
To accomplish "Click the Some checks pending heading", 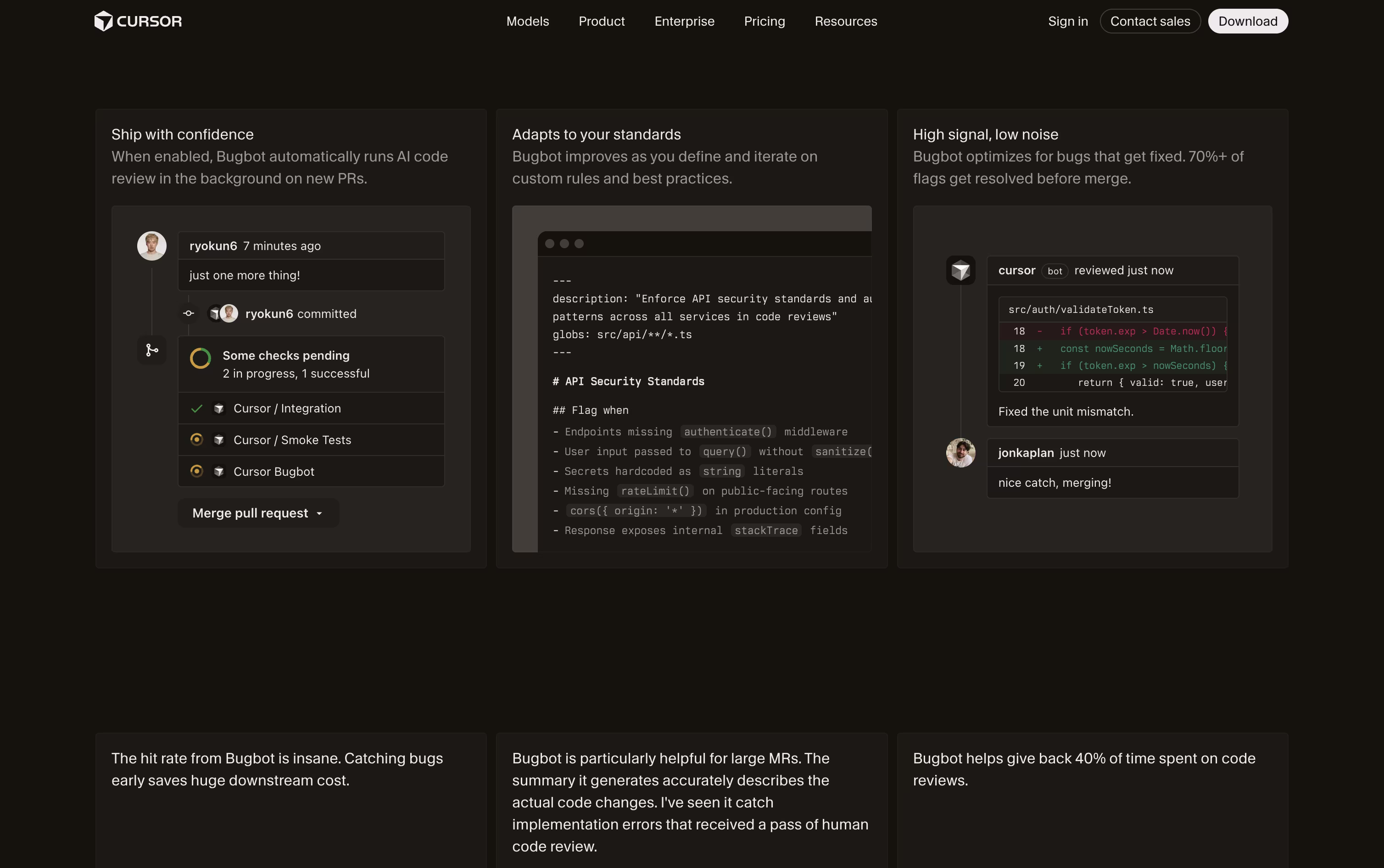I will (x=286, y=356).
